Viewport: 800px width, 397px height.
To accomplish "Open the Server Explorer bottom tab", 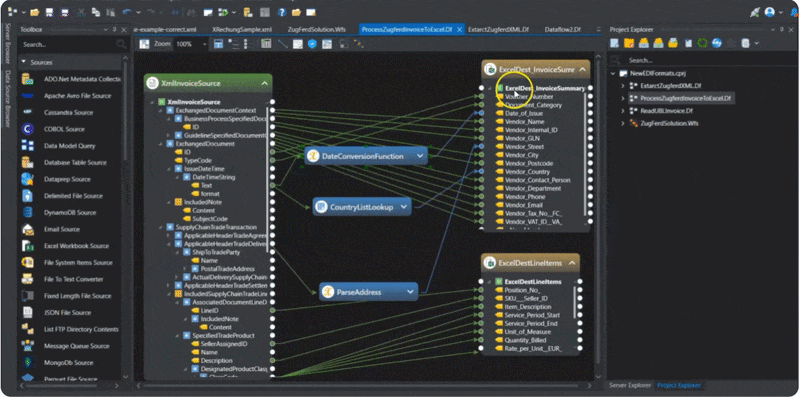I will point(630,385).
